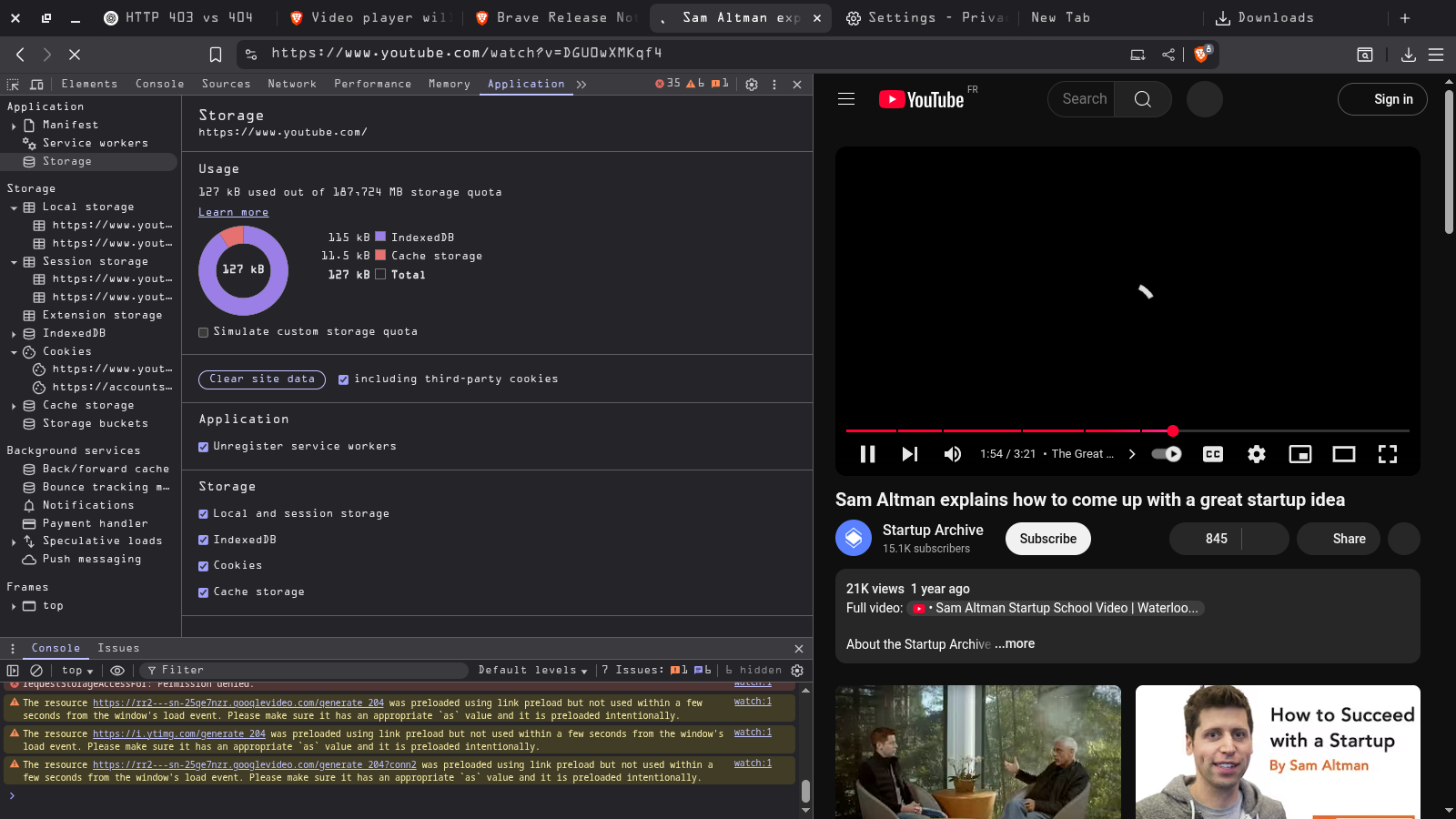Open the browser downloads arrow icon
1456x819 pixels.
coord(1409,55)
